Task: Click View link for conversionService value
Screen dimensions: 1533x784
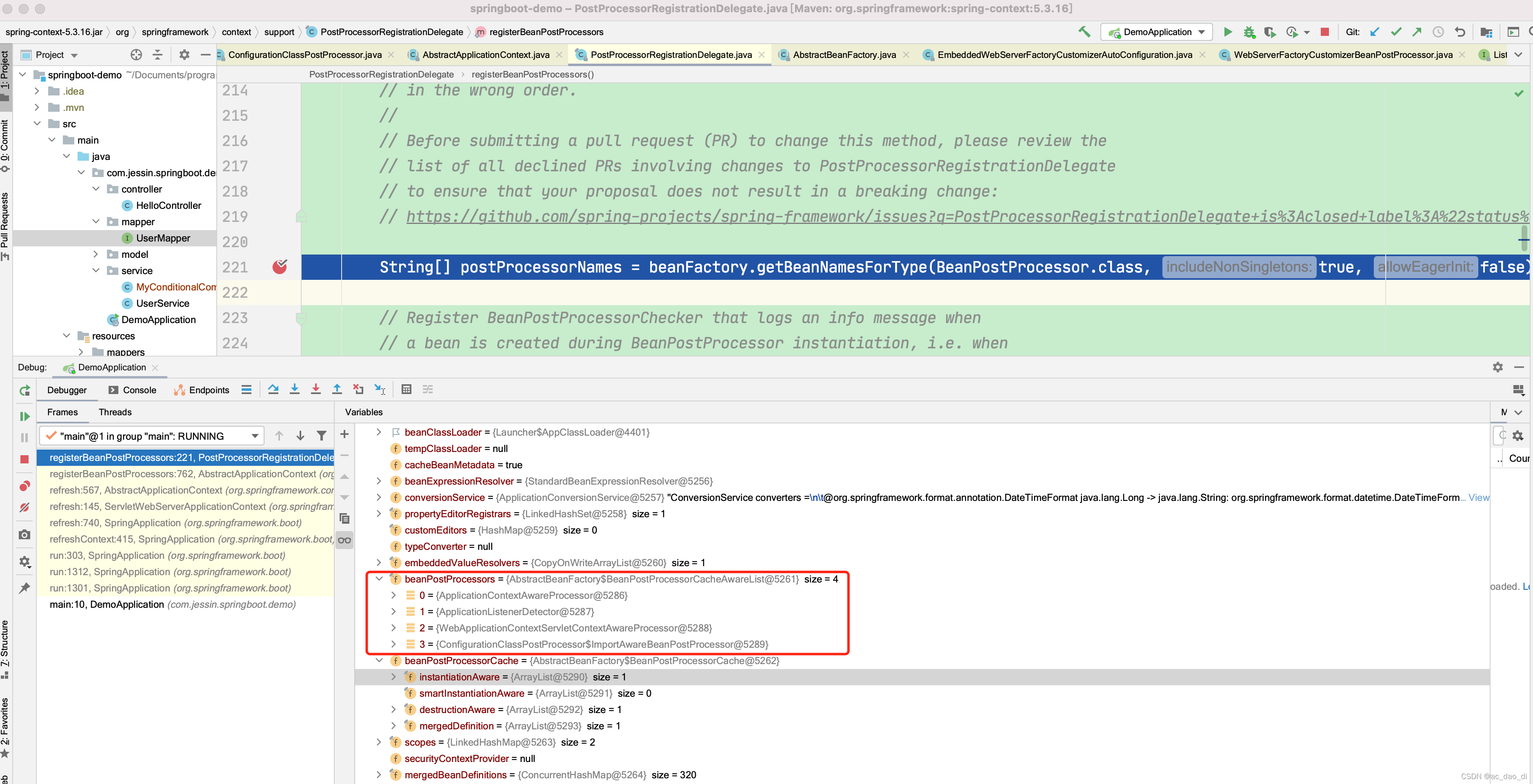Action: 1478,497
